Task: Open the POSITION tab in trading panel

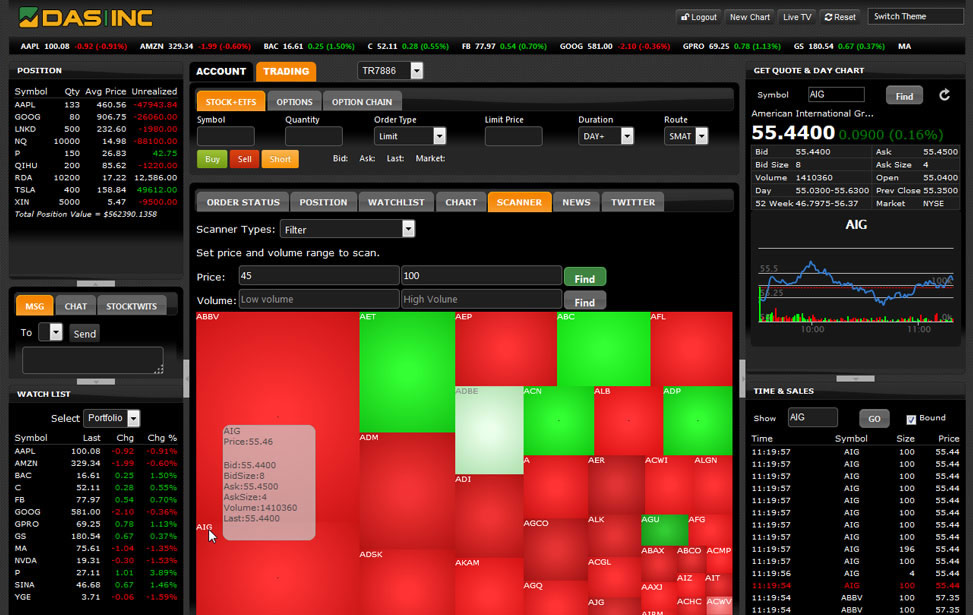Action: point(323,202)
